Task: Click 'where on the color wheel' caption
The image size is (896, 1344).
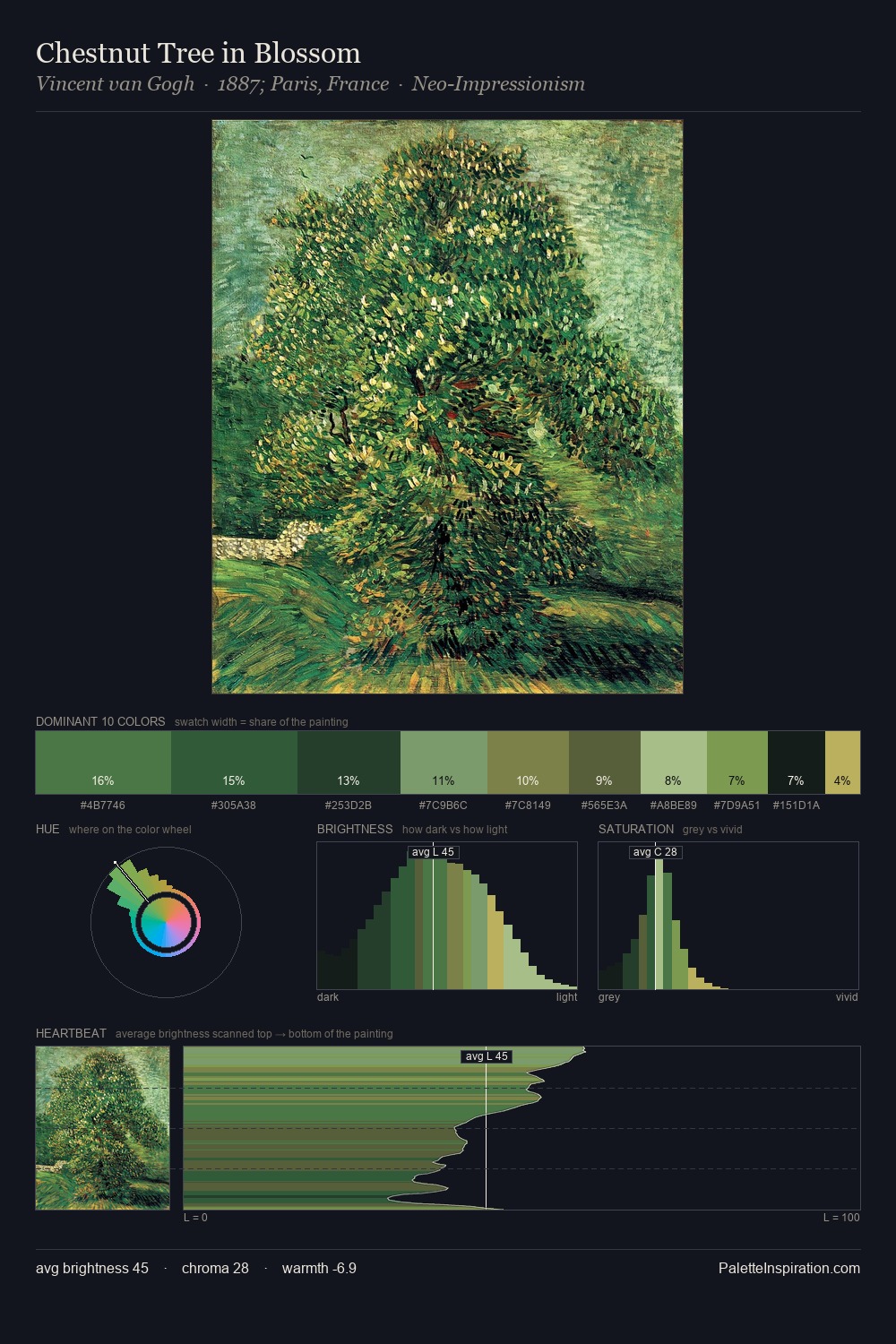Action: tap(130, 830)
